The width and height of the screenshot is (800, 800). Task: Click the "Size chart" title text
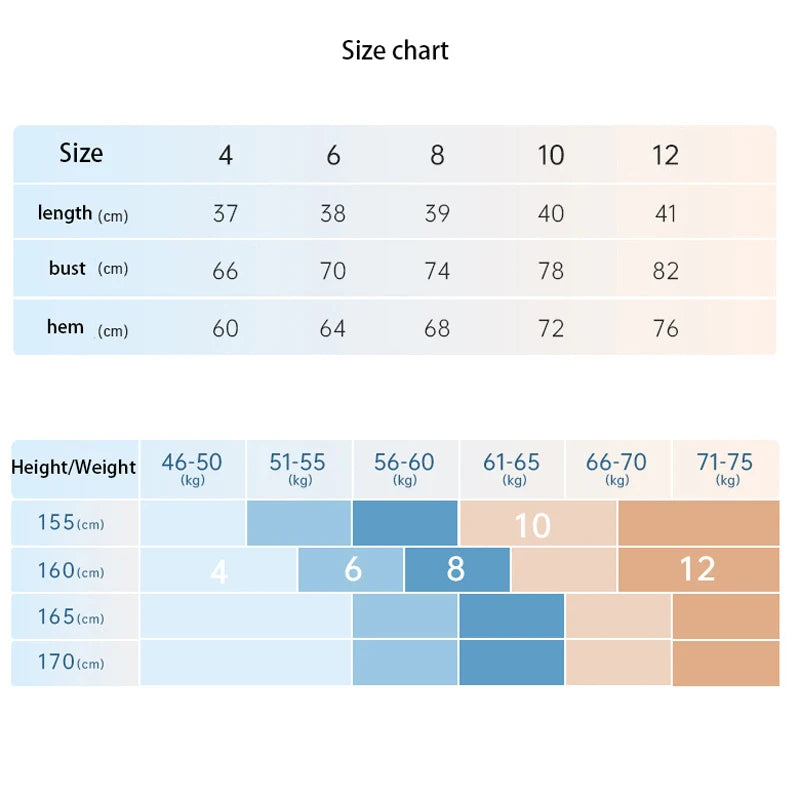click(395, 51)
